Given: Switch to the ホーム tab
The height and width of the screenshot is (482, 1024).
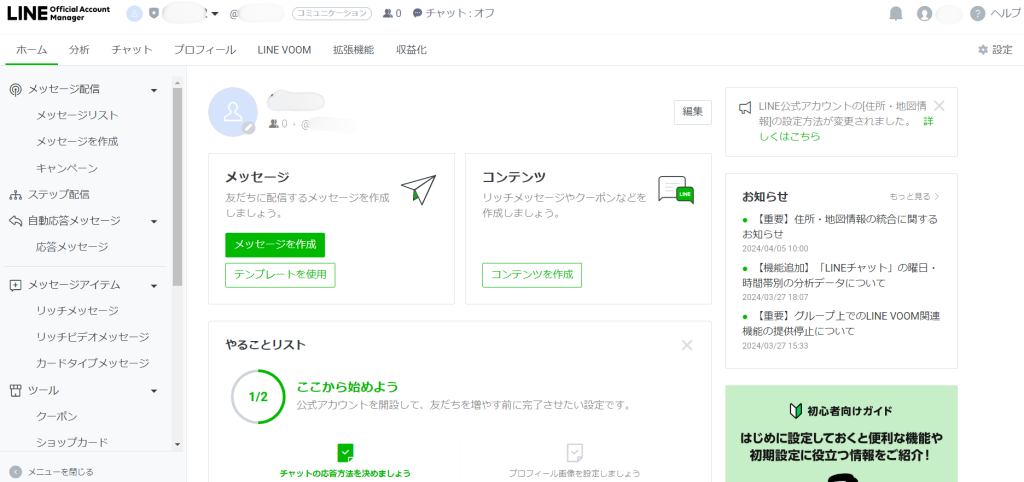Looking at the screenshot, I should click(31, 50).
